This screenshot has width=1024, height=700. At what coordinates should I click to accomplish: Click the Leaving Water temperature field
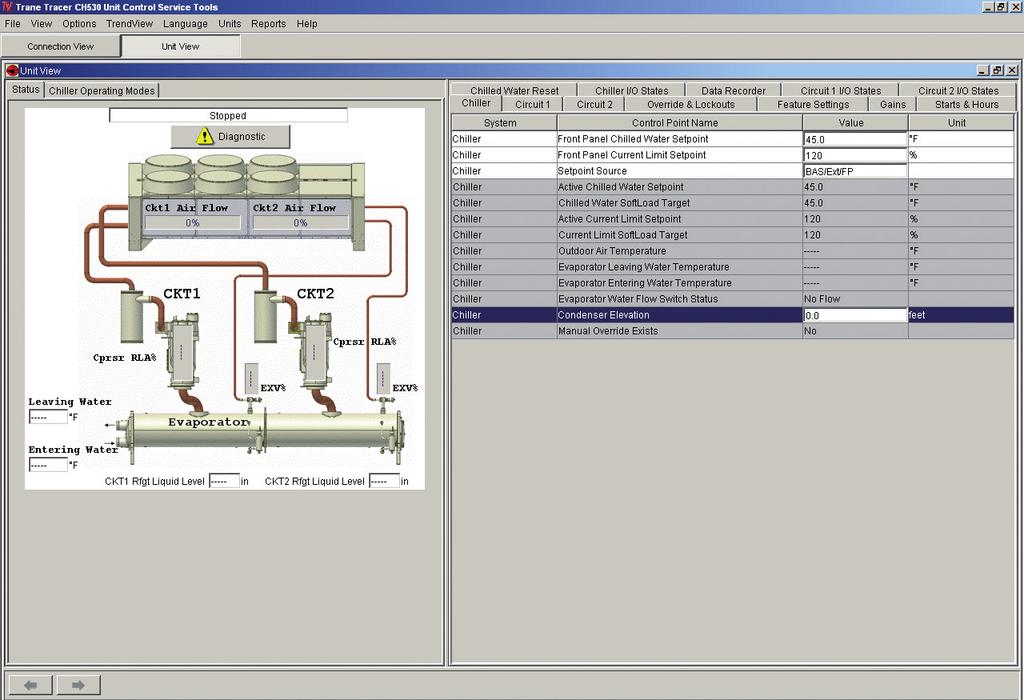tap(48, 417)
